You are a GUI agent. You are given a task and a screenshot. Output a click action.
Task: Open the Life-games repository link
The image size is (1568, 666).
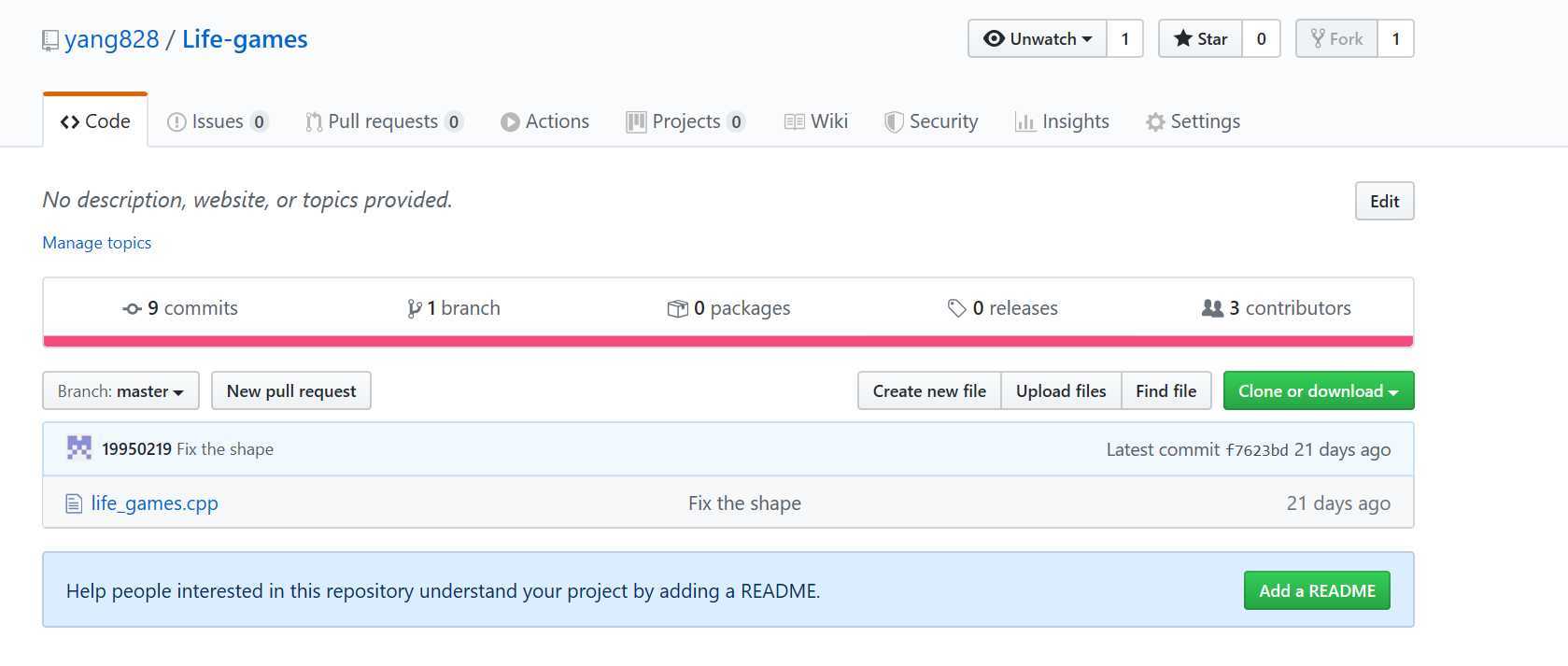[245, 39]
